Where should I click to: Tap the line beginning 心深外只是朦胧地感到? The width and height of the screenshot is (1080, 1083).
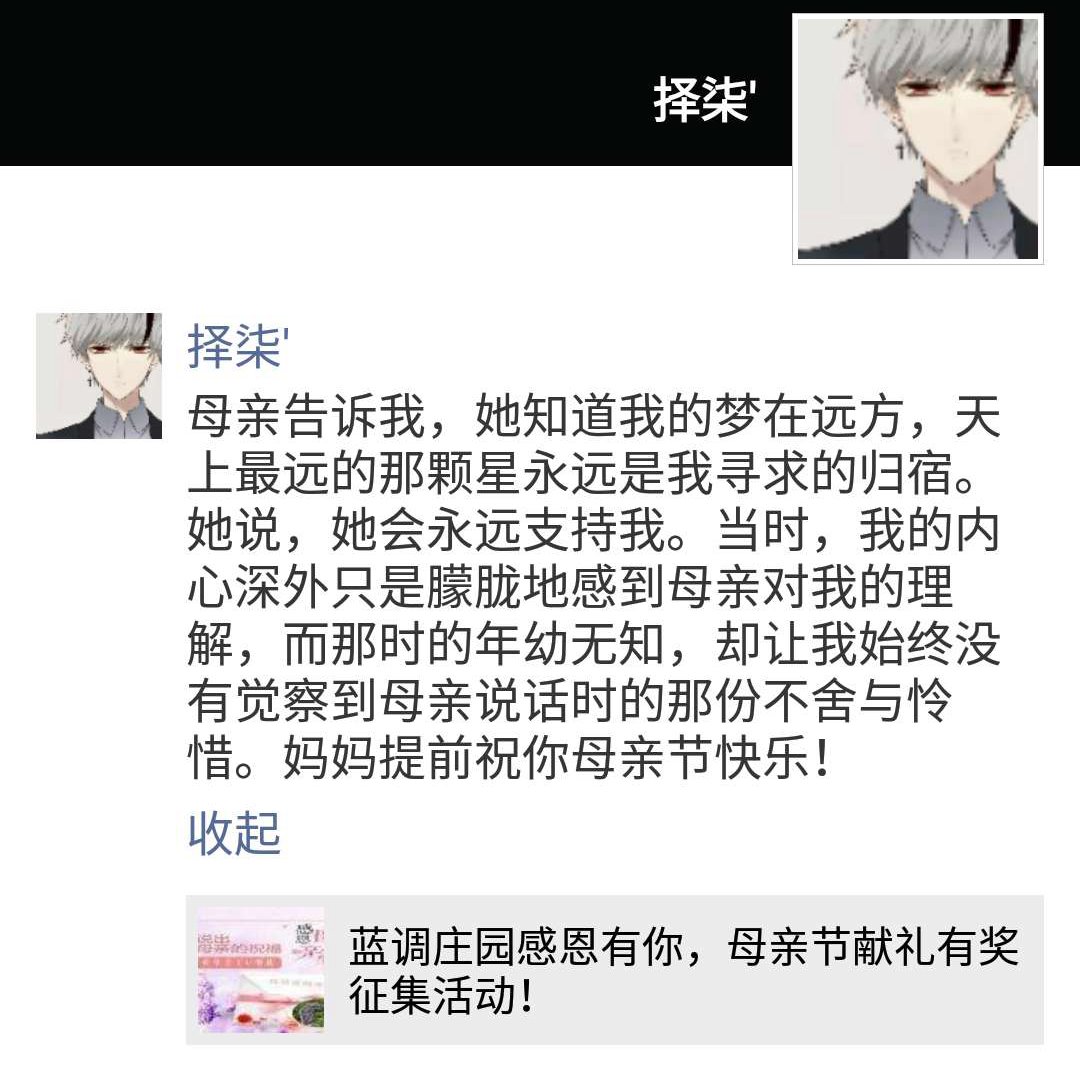pyautogui.click(x=570, y=587)
